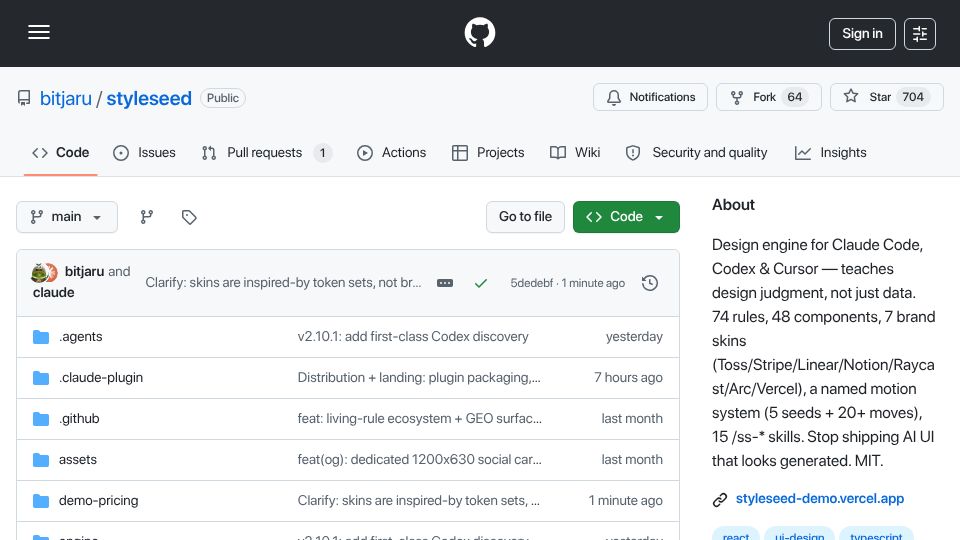Open commit 'feat(og): dedicated 1200x630 social card'
Screen dimensions: 960x540
[x=419, y=460]
